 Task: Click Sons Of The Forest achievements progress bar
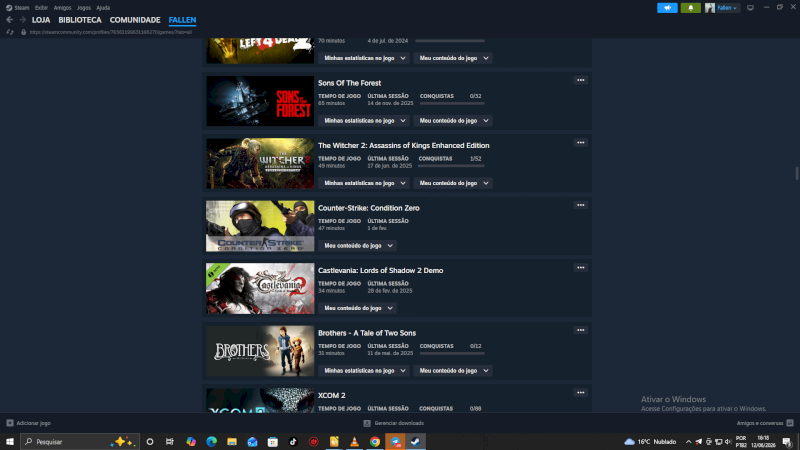point(452,104)
